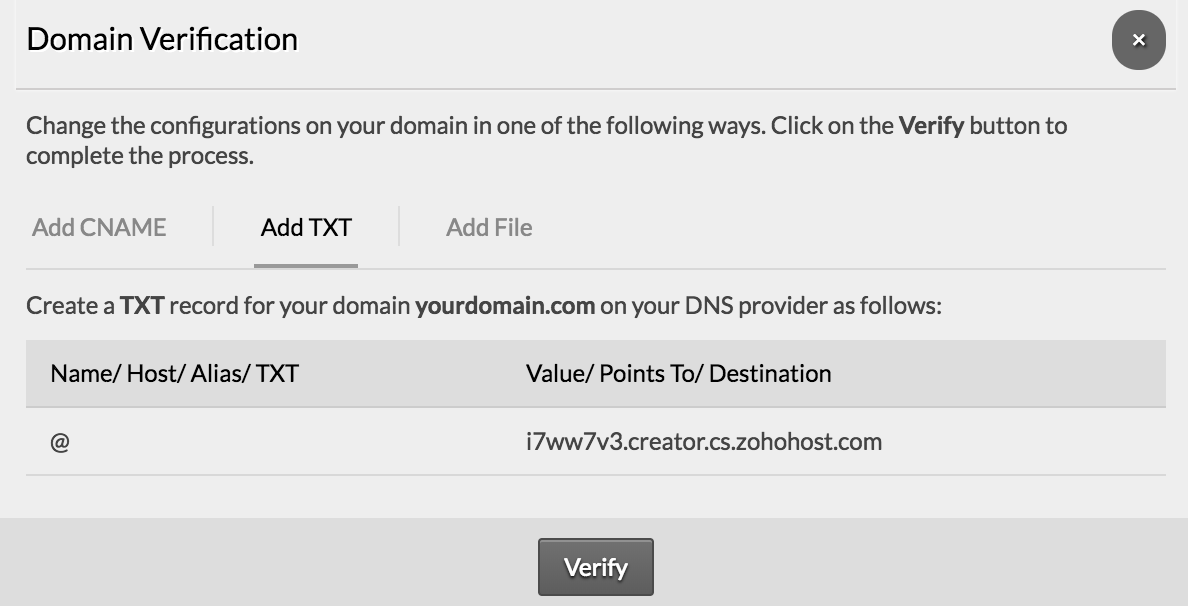Click the Verify button
The image size is (1188, 606).
596,567
